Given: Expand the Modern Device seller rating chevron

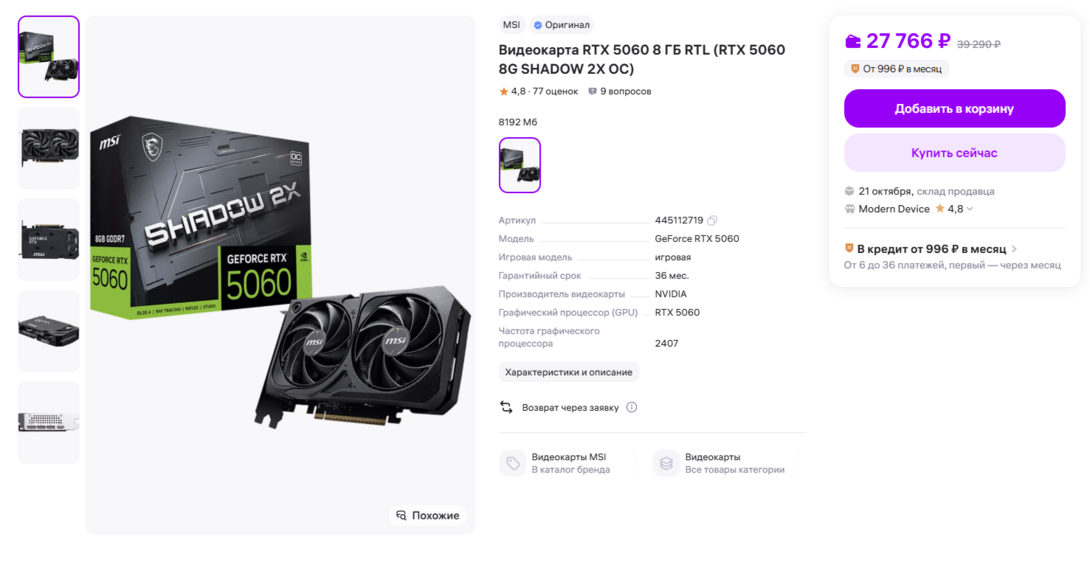Looking at the screenshot, I should (970, 209).
